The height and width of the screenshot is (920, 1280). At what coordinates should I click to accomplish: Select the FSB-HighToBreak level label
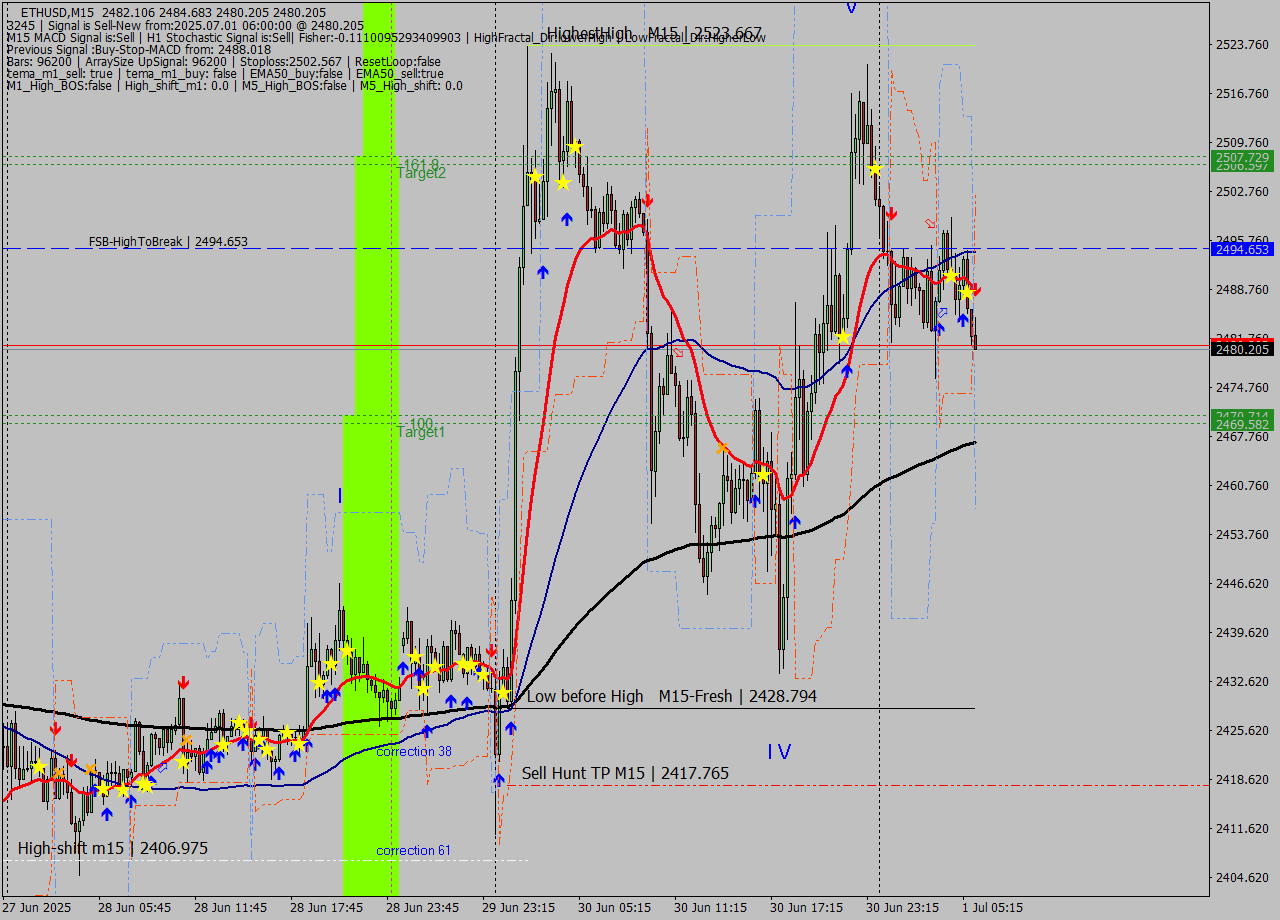coord(168,242)
